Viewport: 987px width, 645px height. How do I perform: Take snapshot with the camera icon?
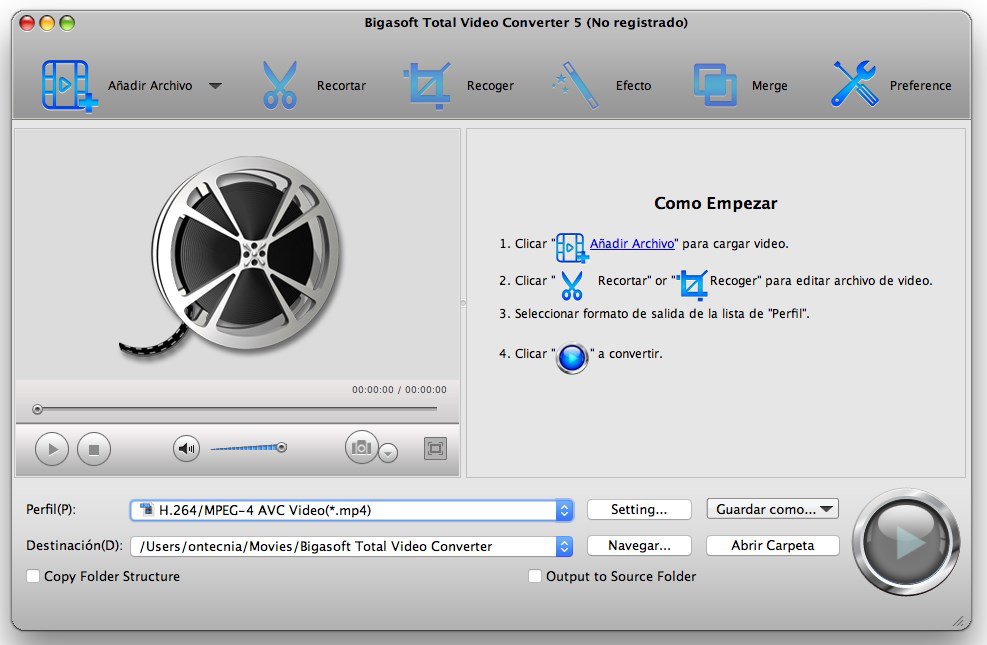pos(361,447)
